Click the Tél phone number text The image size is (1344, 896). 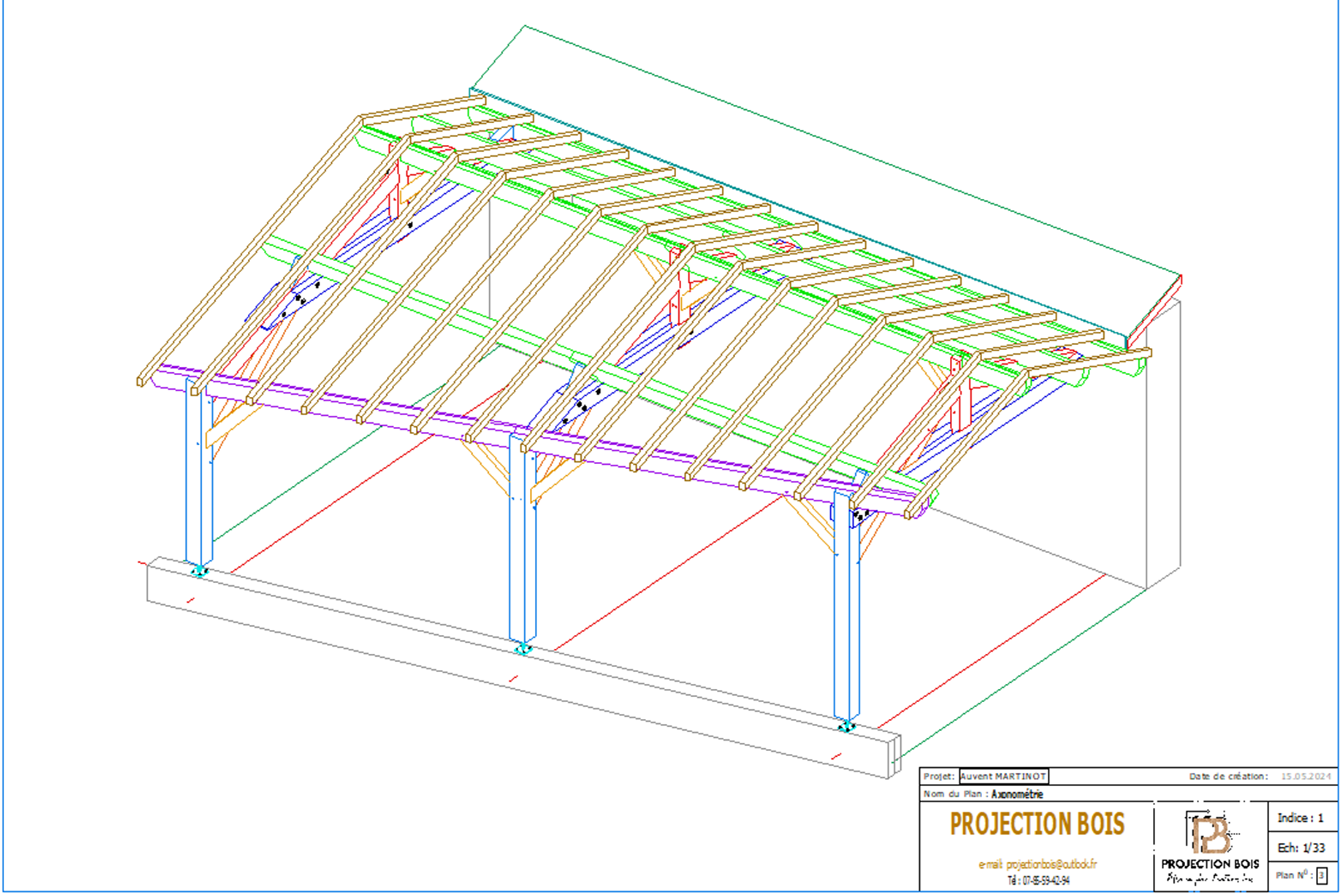1038,881
